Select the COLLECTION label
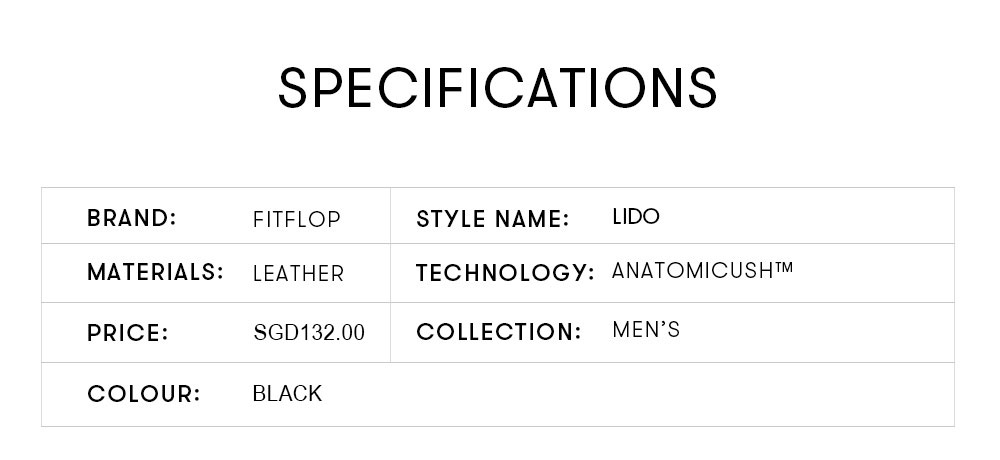The width and height of the screenshot is (1000, 460). [x=499, y=332]
